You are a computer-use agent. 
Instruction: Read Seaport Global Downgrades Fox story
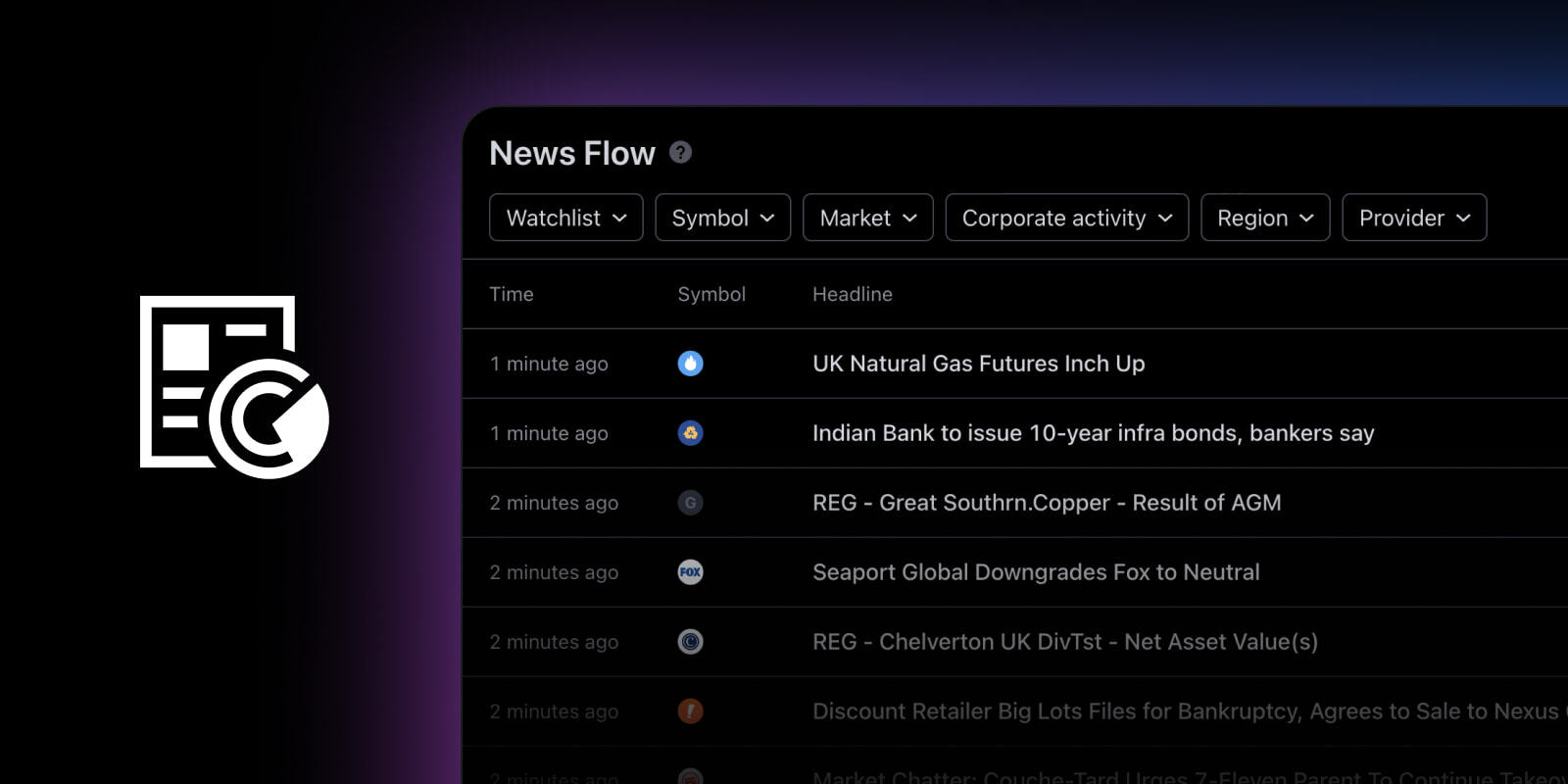click(1036, 572)
